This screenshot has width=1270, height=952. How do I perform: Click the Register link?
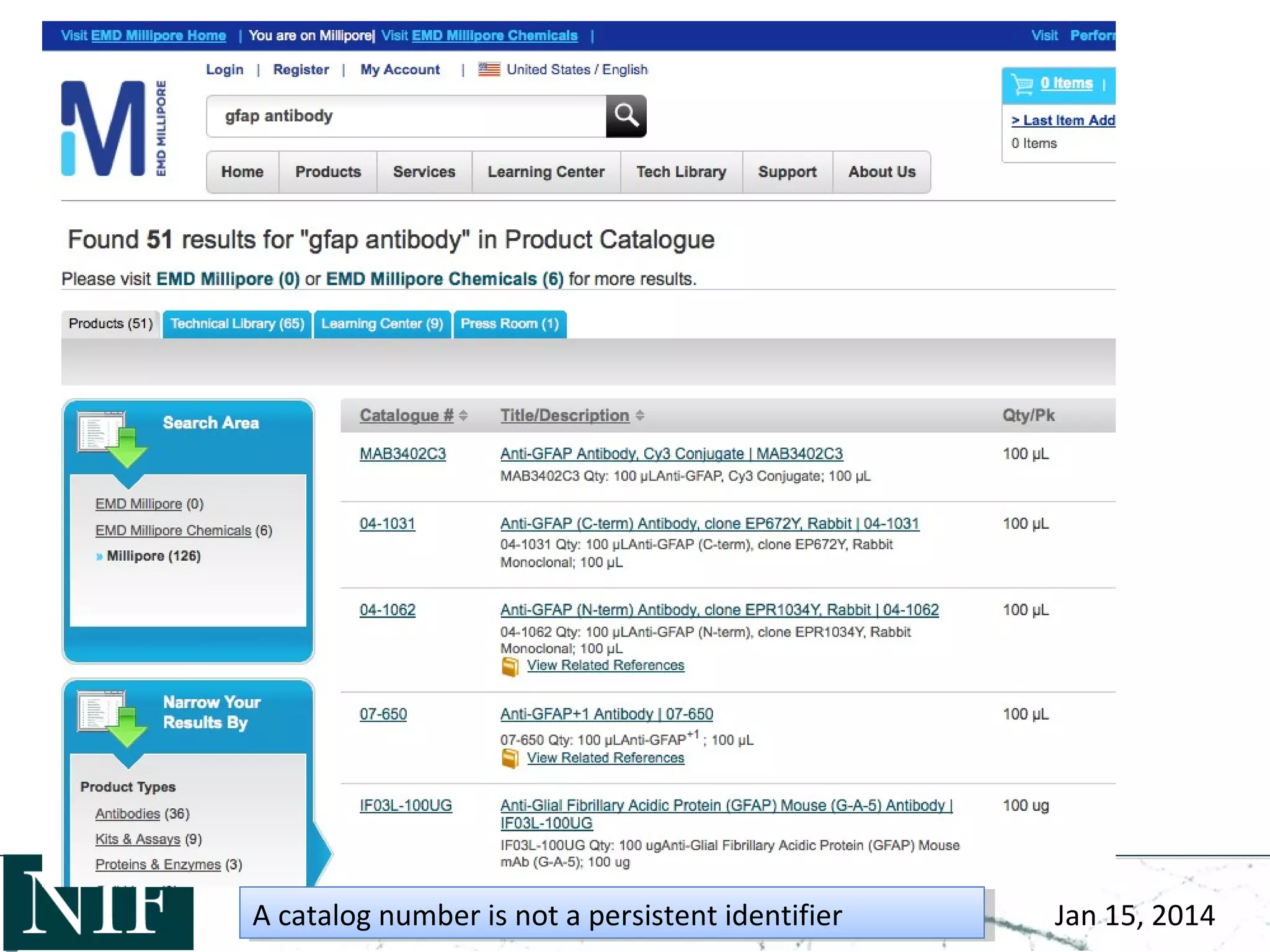(x=301, y=69)
